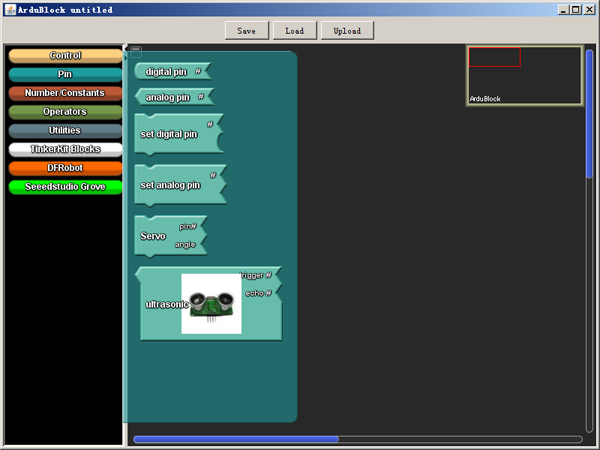Pick the set analog pin block
The width and height of the screenshot is (600, 450).
[x=180, y=186]
